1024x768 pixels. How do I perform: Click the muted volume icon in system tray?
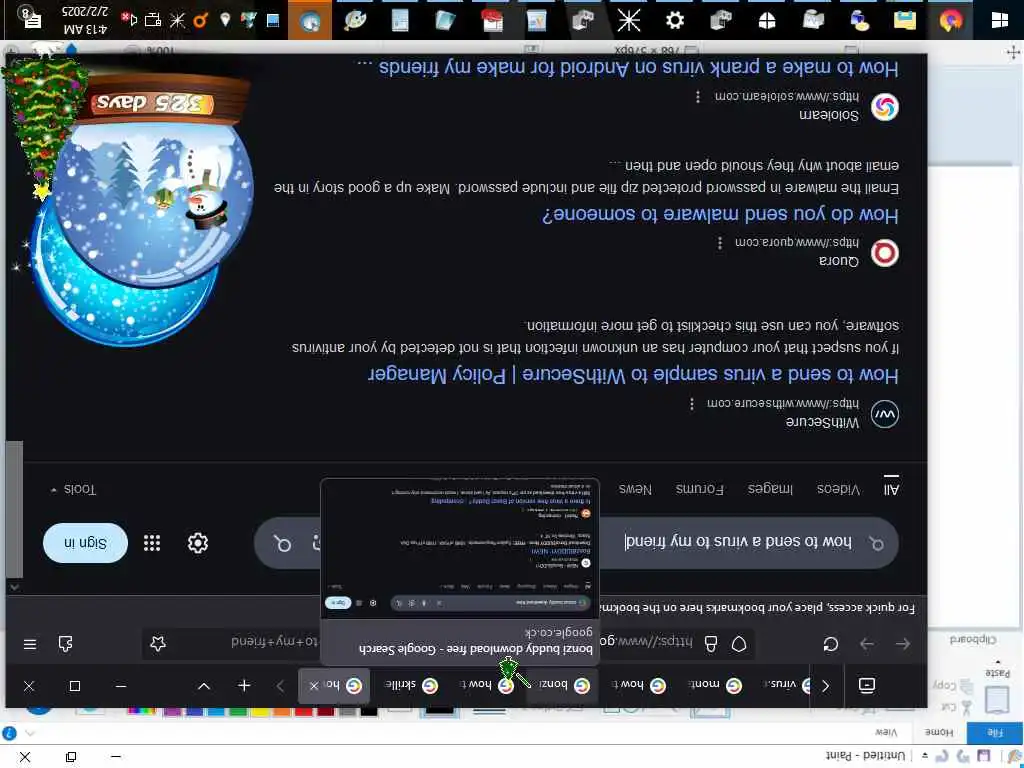[x=129, y=19]
